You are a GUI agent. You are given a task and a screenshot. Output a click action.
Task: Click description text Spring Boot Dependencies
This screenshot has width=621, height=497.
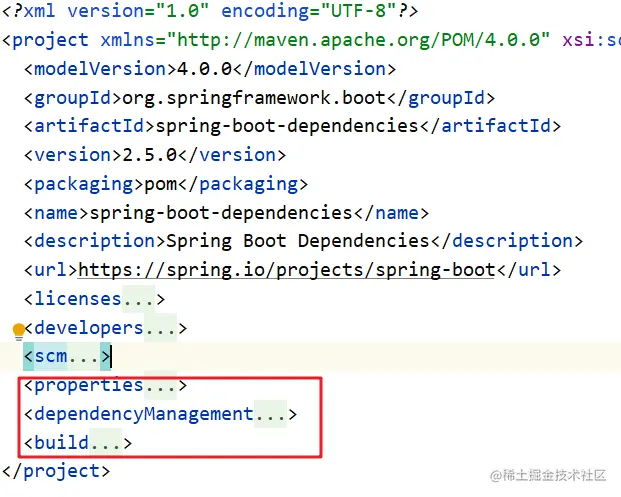pos(298,242)
